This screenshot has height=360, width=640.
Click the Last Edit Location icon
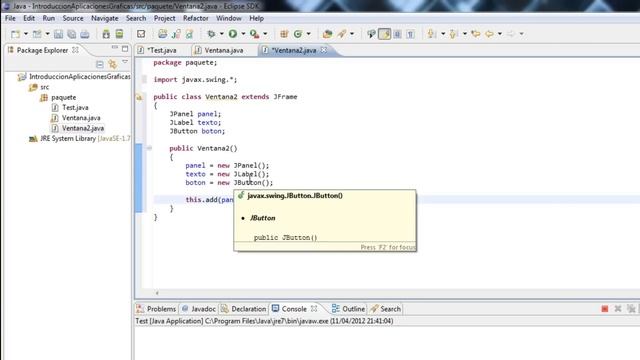pyautogui.click(x=476, y=34)
